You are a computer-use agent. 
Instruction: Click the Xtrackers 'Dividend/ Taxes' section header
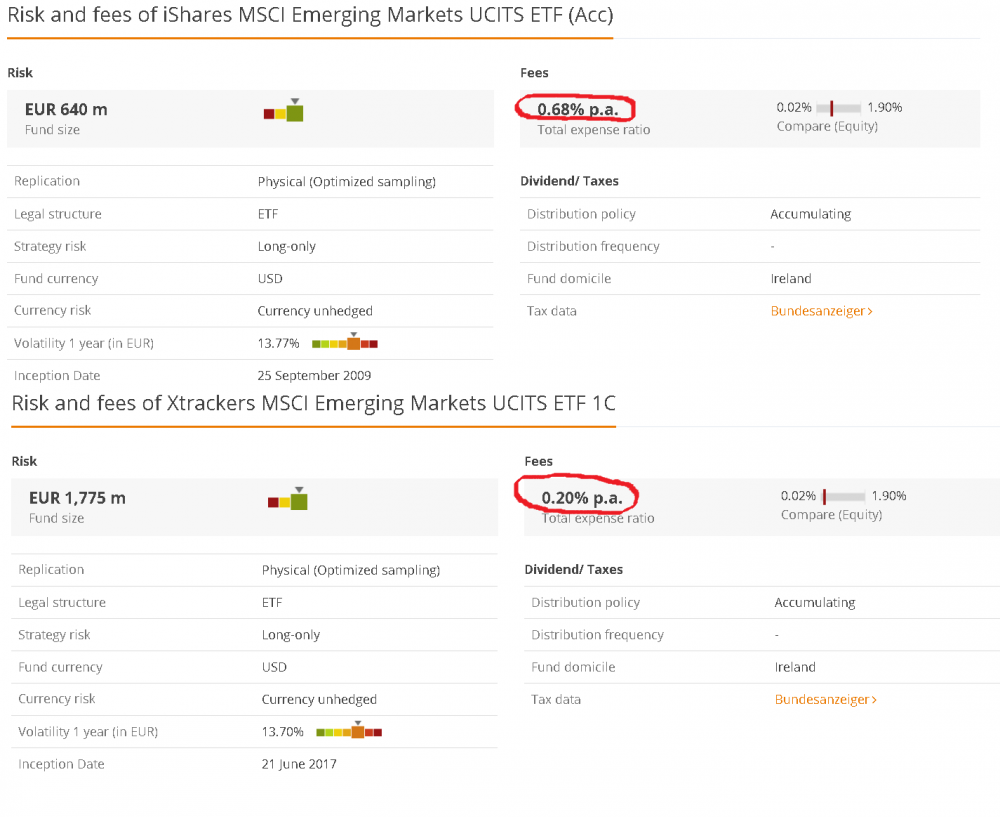[573, 569]
